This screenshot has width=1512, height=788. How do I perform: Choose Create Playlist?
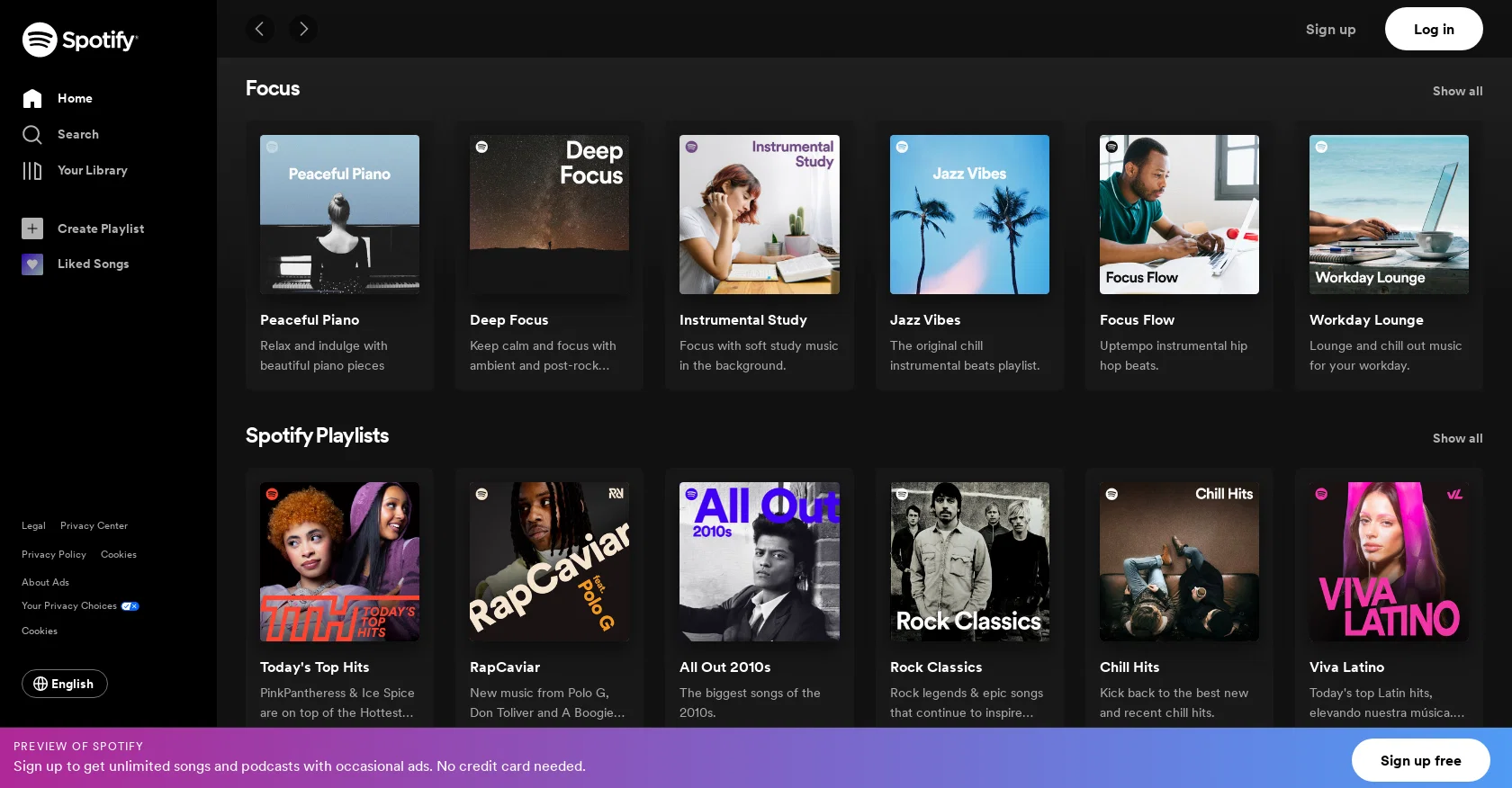(101, 228)
